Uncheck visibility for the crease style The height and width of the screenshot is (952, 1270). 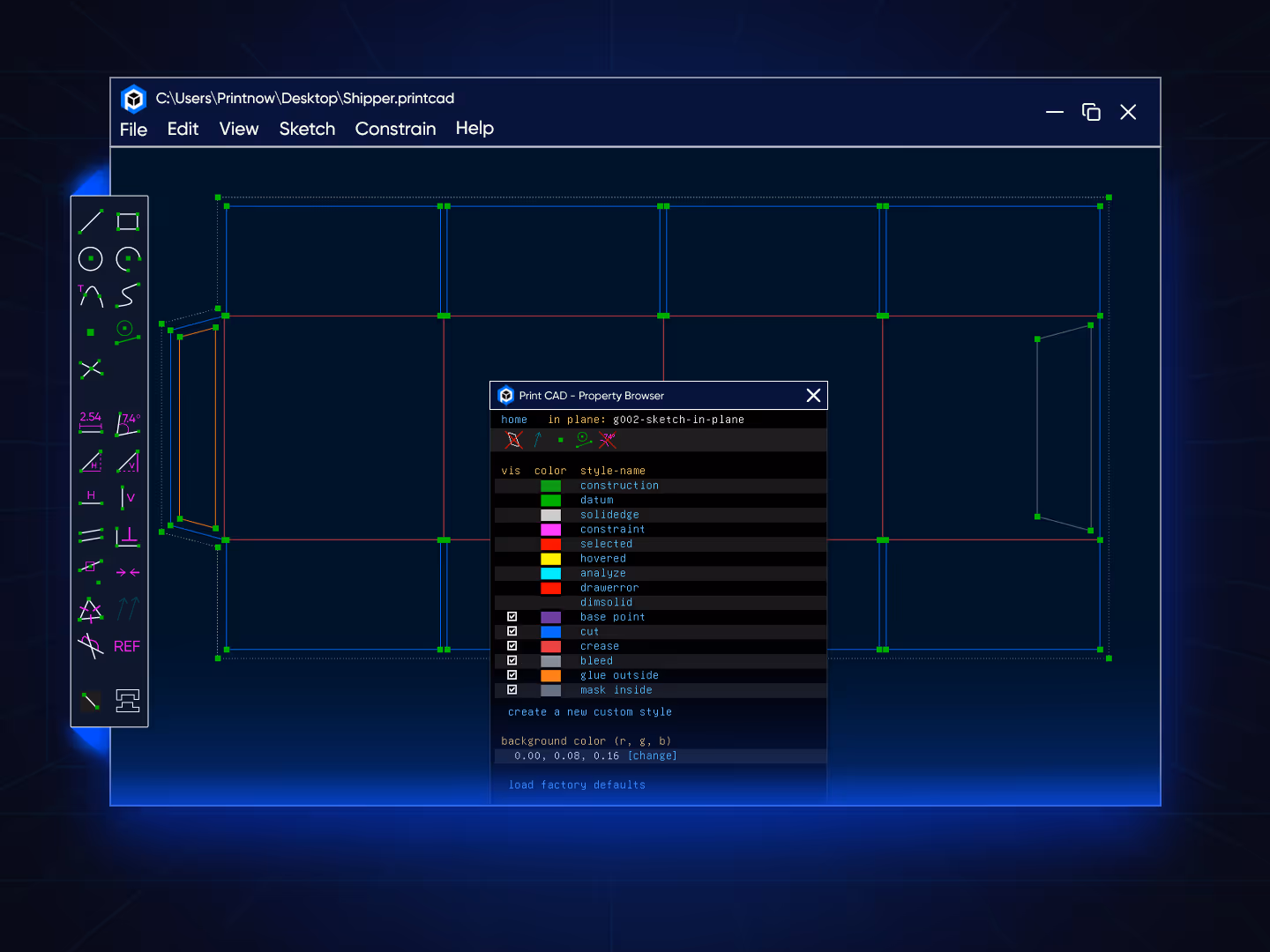512,645
